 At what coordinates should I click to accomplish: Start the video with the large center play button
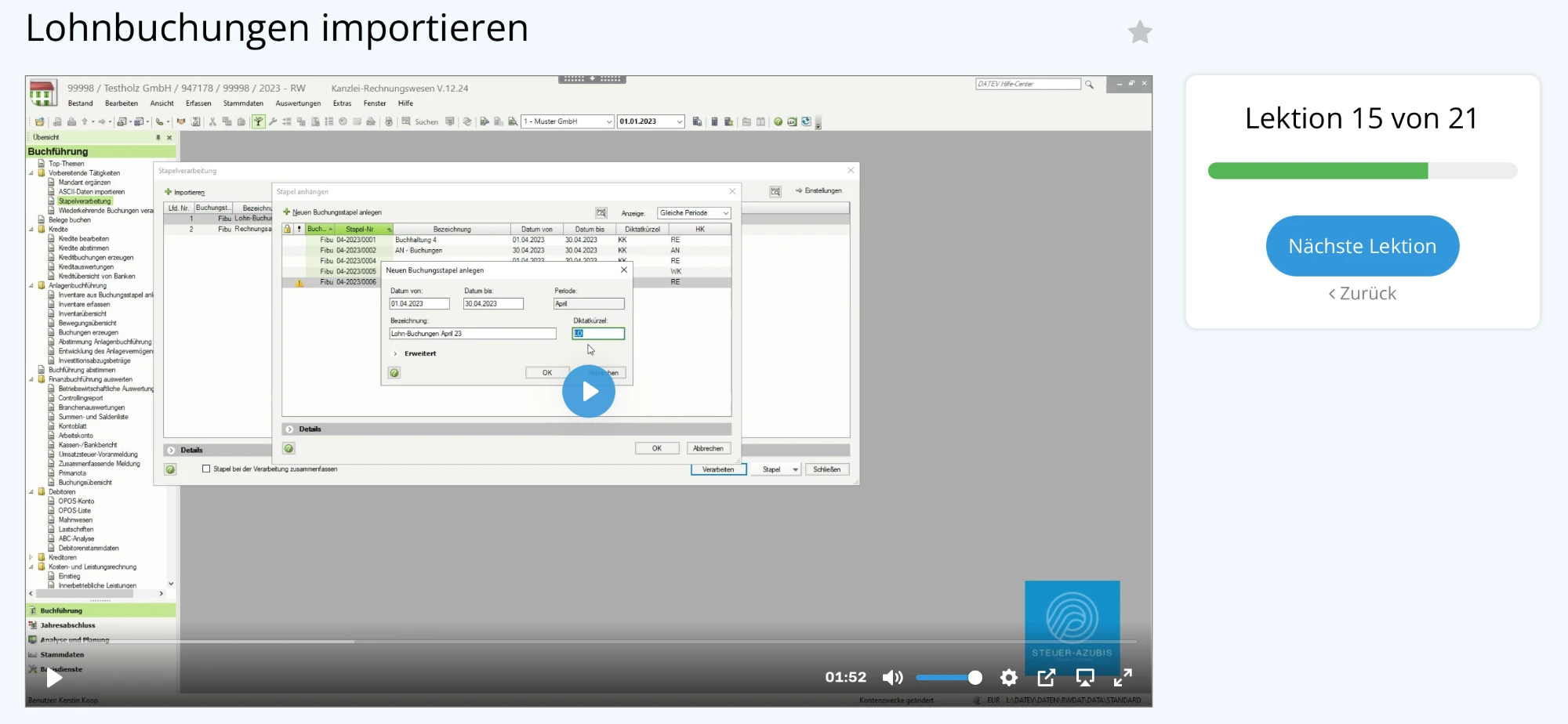click(x=589, y=391)
